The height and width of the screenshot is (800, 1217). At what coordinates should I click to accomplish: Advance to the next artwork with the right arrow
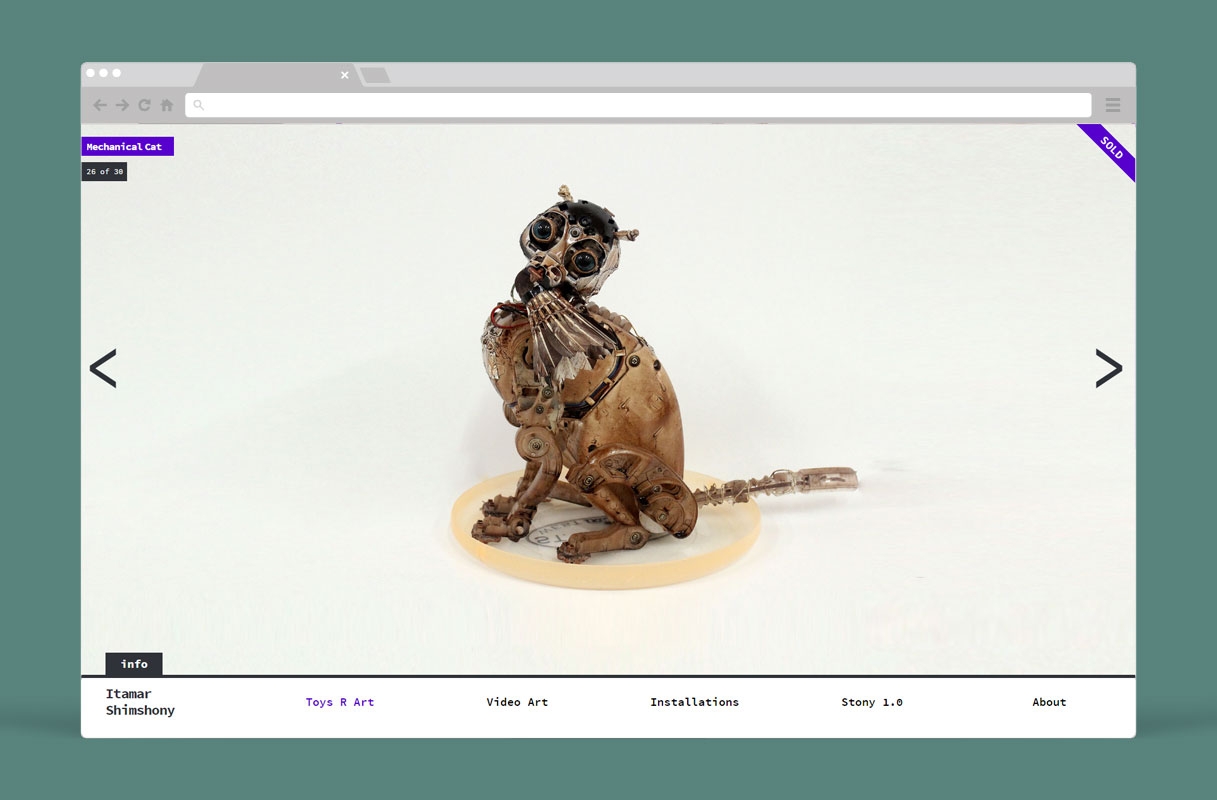pos(1109,368)
